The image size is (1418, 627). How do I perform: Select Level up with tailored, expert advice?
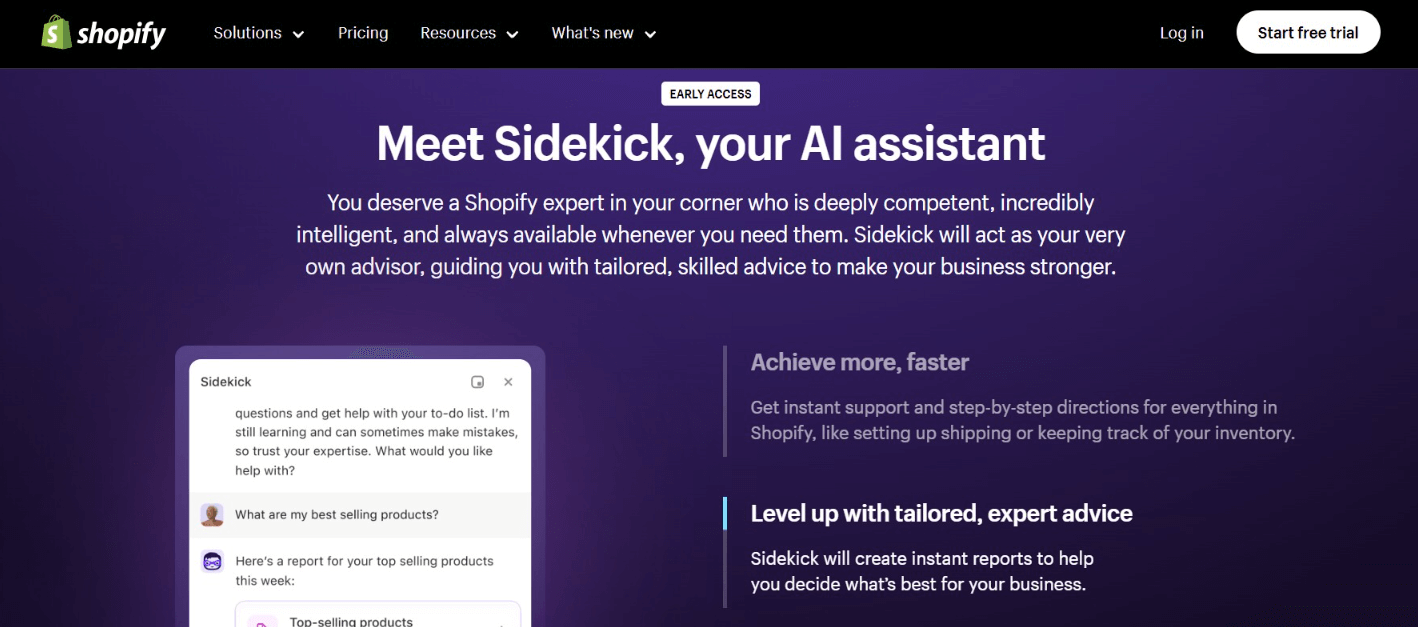(x=941, y=514)
